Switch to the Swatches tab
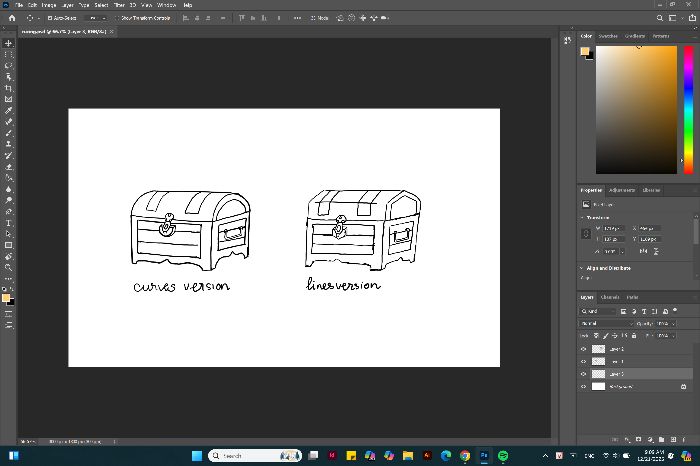700x466 pixels. (x=608, y=36)
